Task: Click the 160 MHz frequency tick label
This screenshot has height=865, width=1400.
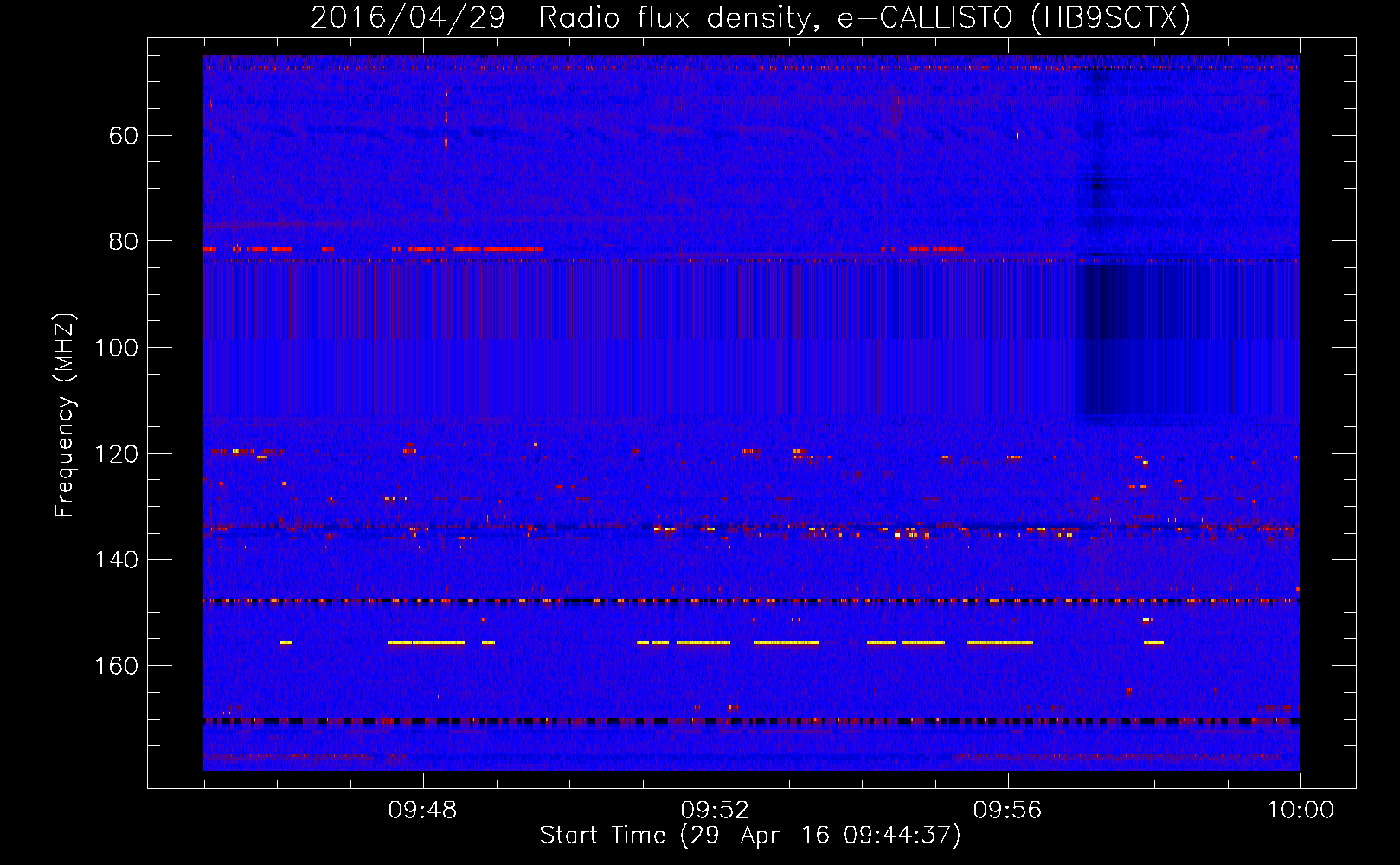Action: [x=116, y=666]
